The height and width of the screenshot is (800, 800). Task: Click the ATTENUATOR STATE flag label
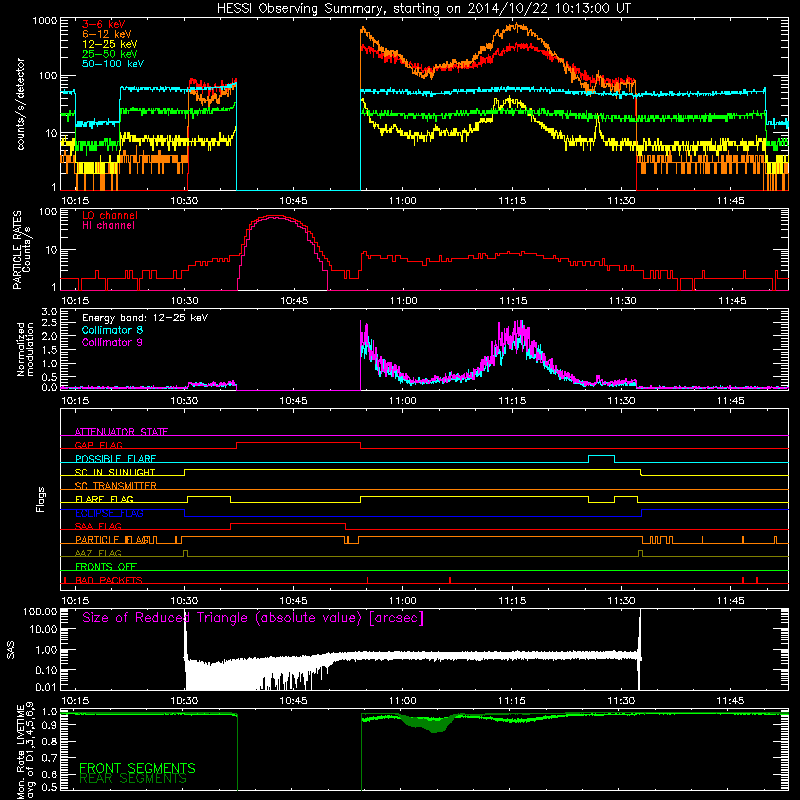pyautogui.click(x=121, y=432)
